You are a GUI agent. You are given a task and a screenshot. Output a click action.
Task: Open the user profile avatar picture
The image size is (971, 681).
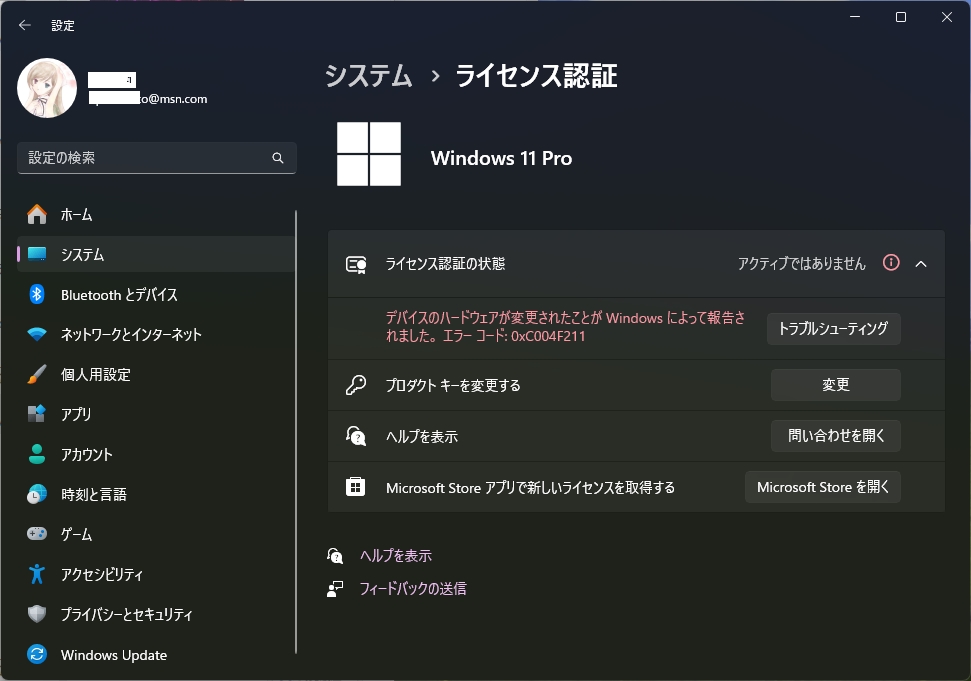[47, 88]
